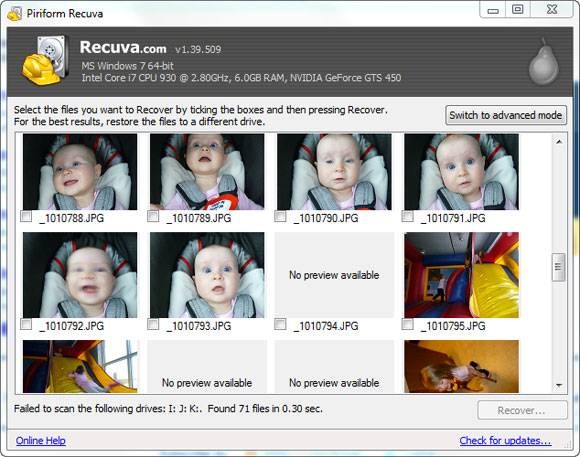Click the _1010791.JPG file name
The width and height of the screenshot is (580, 457).
(x=453, y=218)
